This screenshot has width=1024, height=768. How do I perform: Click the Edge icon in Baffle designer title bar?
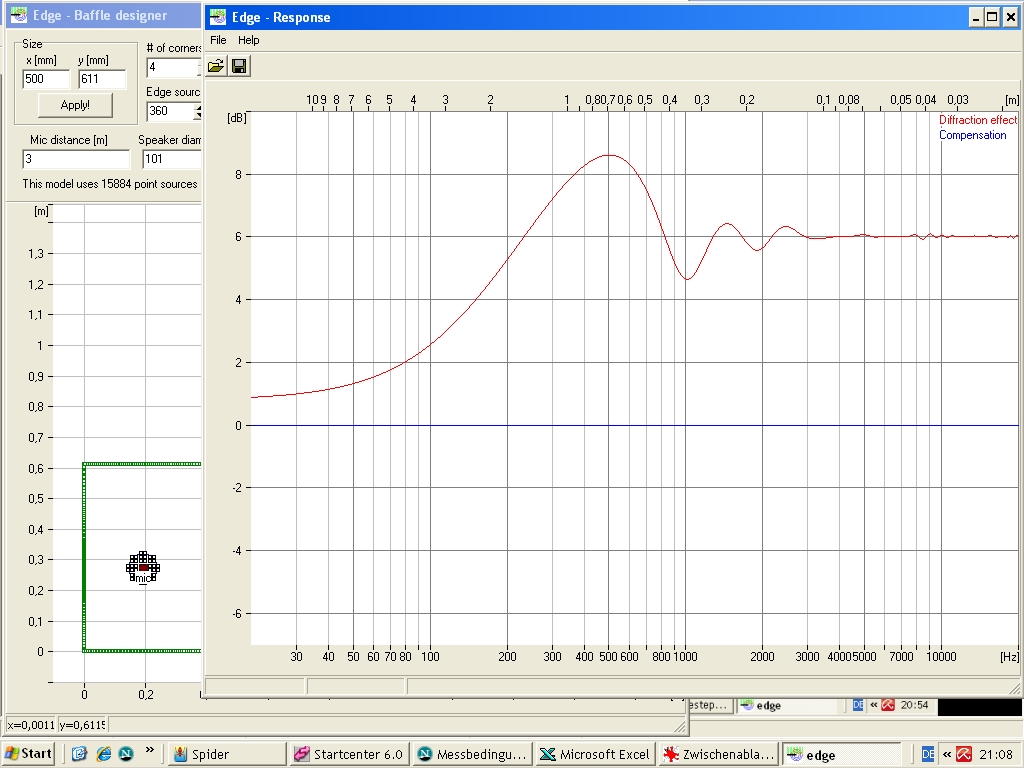pos(19,15)
